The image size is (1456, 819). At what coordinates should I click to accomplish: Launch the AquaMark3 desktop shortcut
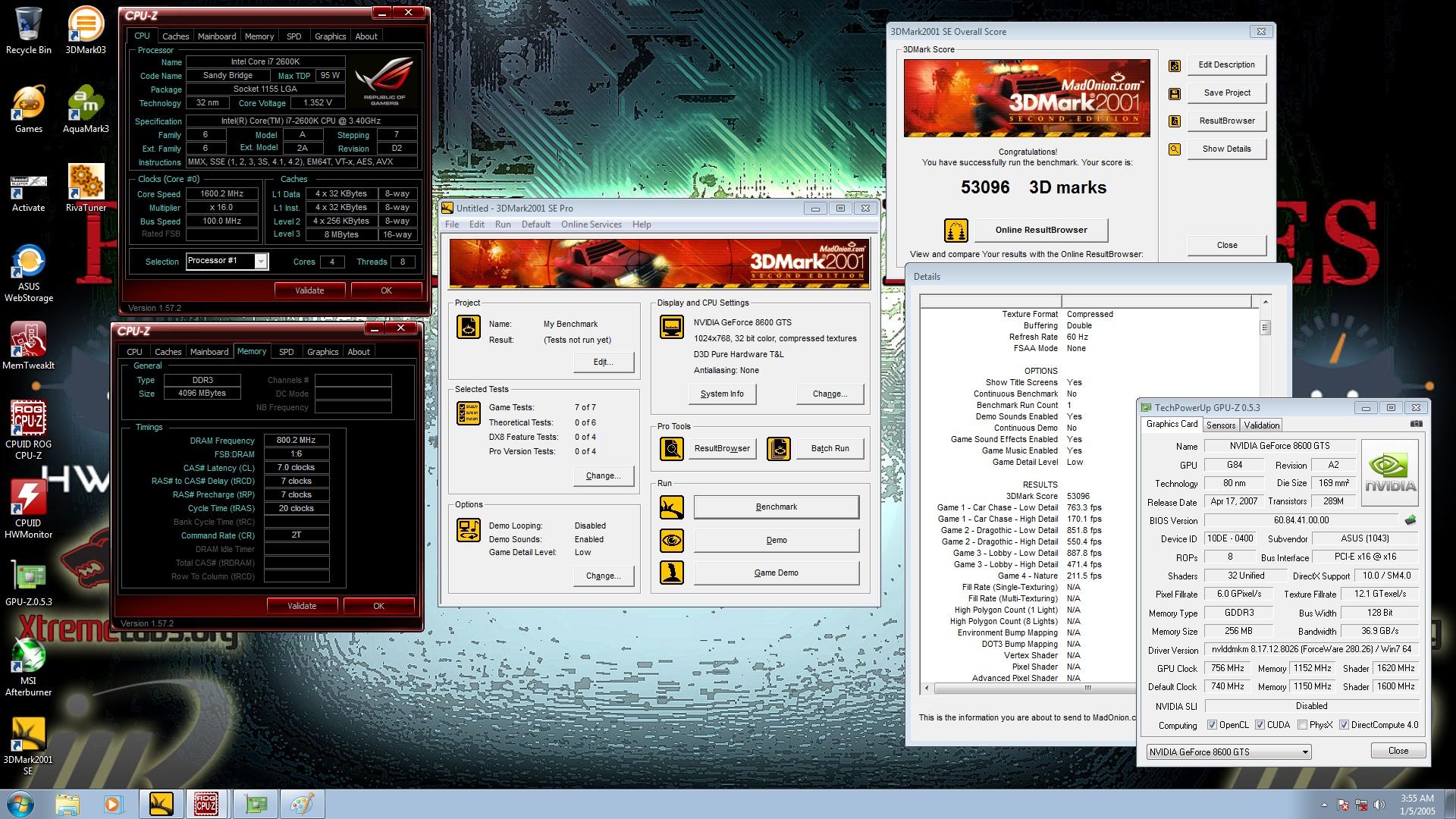pos(86,109)
